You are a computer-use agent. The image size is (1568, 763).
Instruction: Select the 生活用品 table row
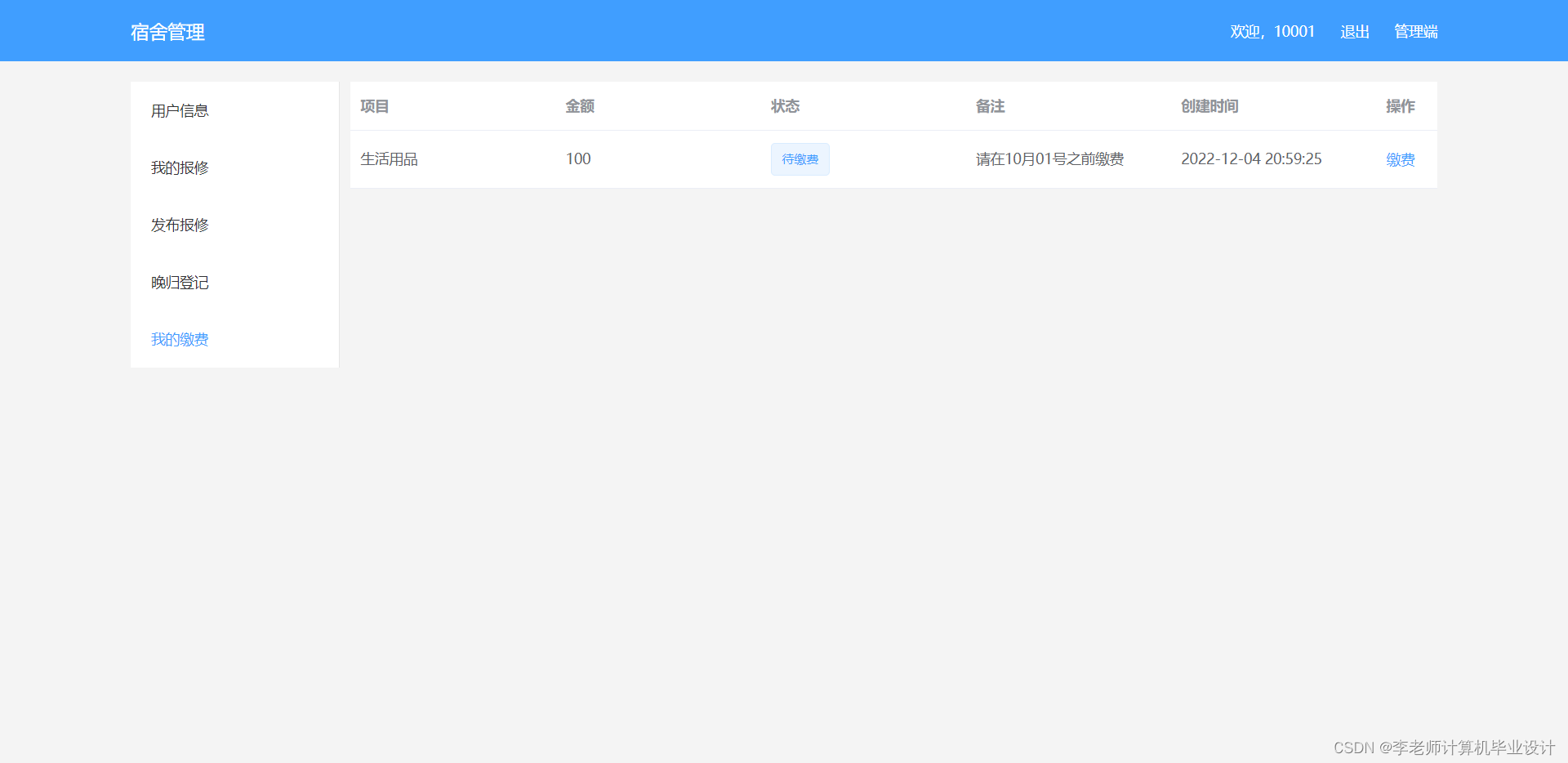click(389, 159)
